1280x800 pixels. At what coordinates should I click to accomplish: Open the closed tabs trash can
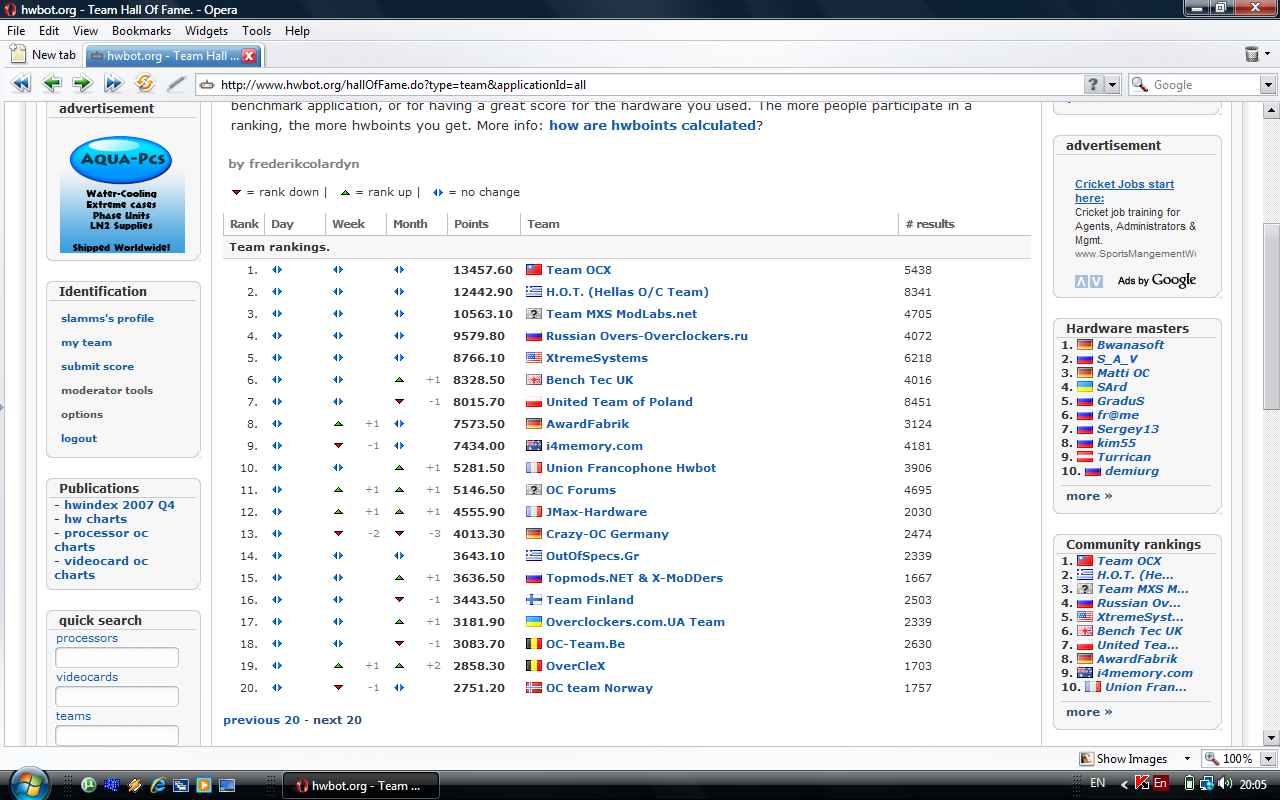pos(1251,54)
